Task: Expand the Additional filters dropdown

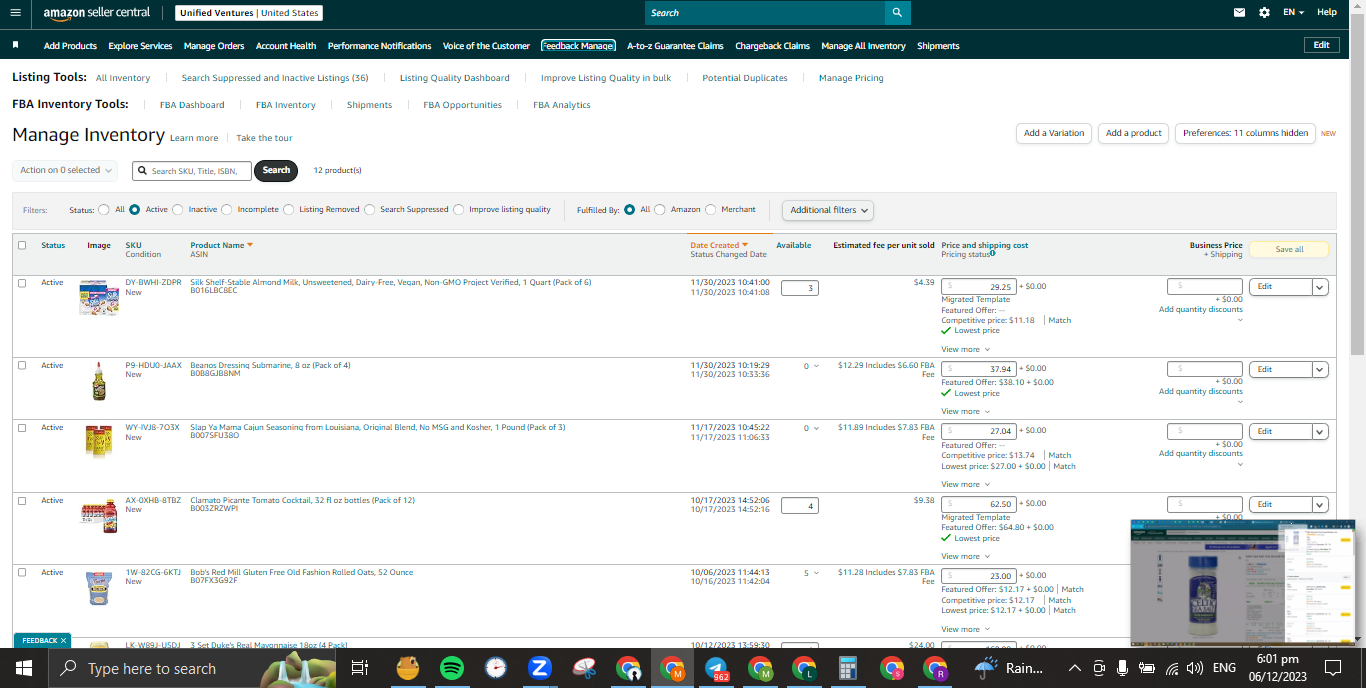Action: pos(828,210)
